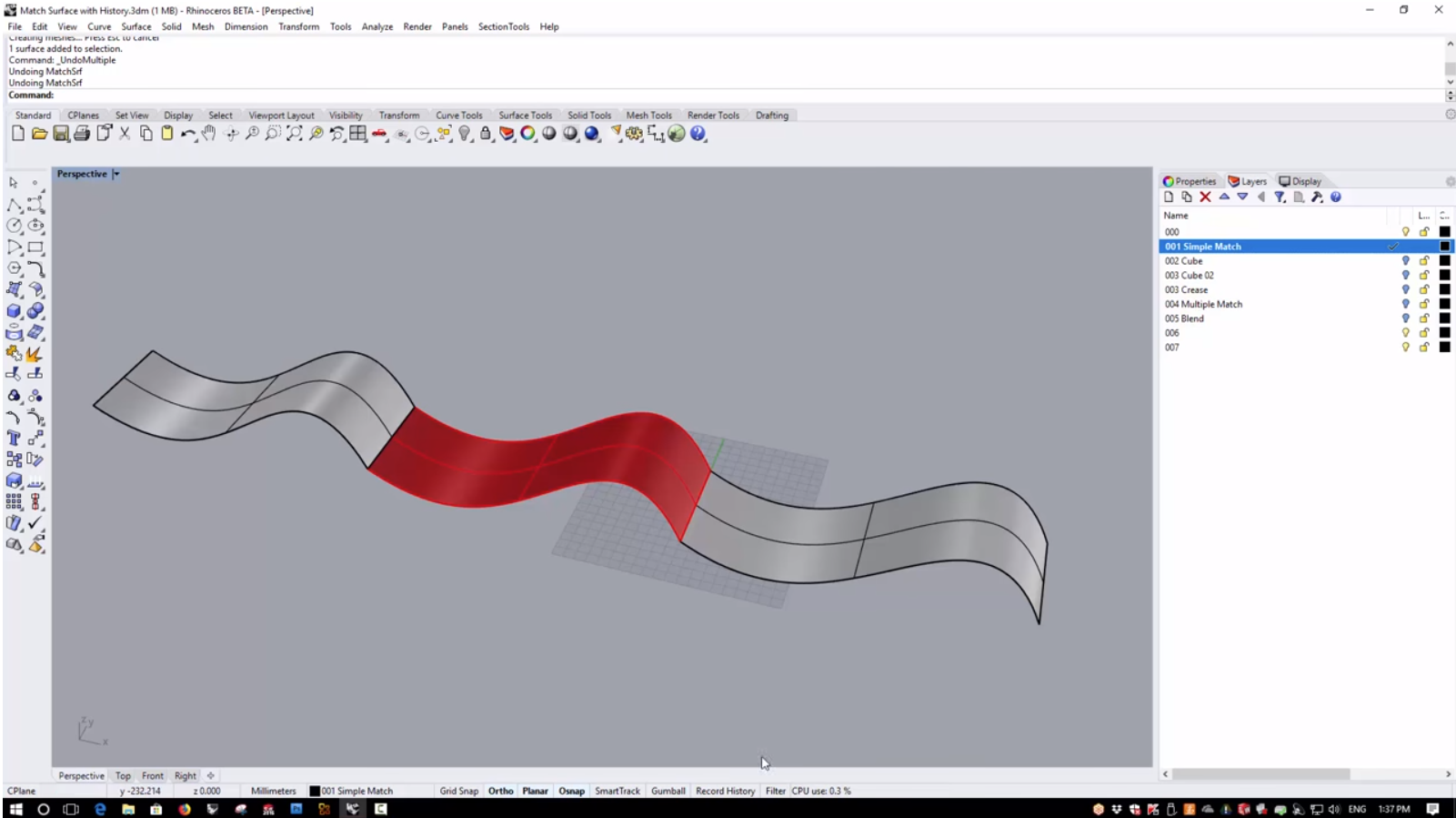Image resolution: width=1456 pixels, height=818 pixels.
Task: Click the Cut scissors icon
Action: (x=125, y=134)
